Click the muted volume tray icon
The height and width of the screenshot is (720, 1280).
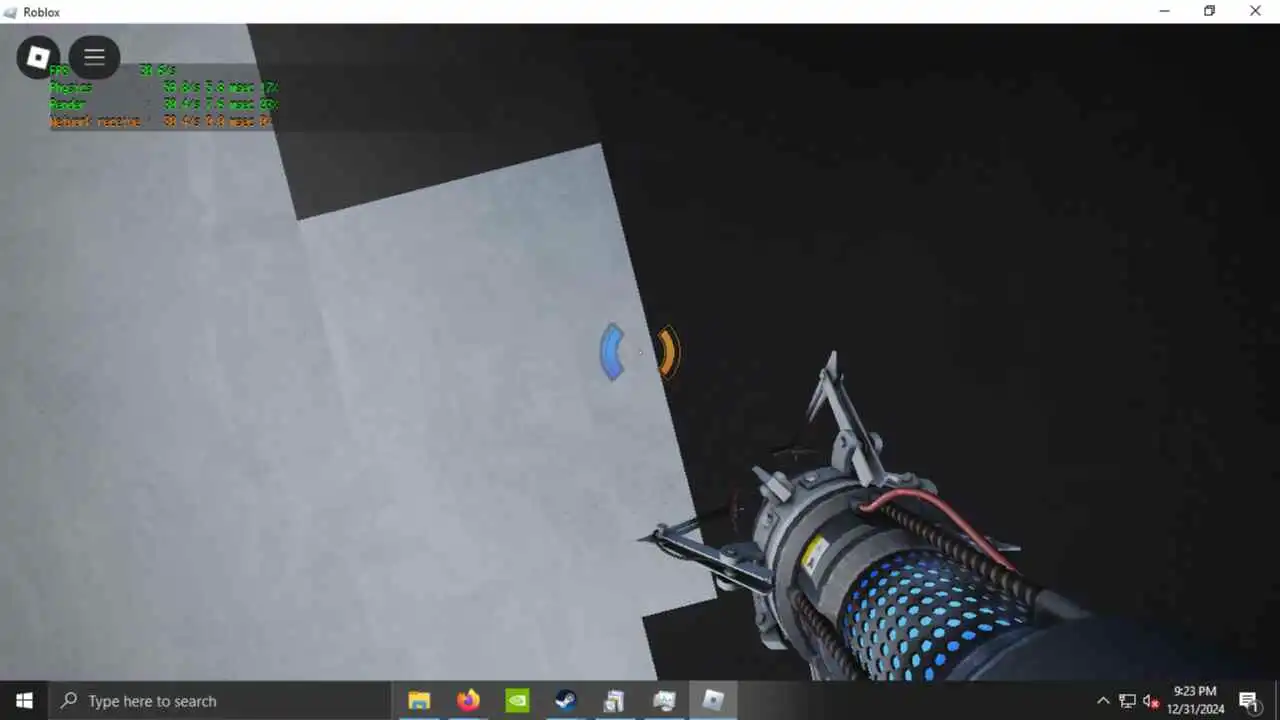[1151, 701]
